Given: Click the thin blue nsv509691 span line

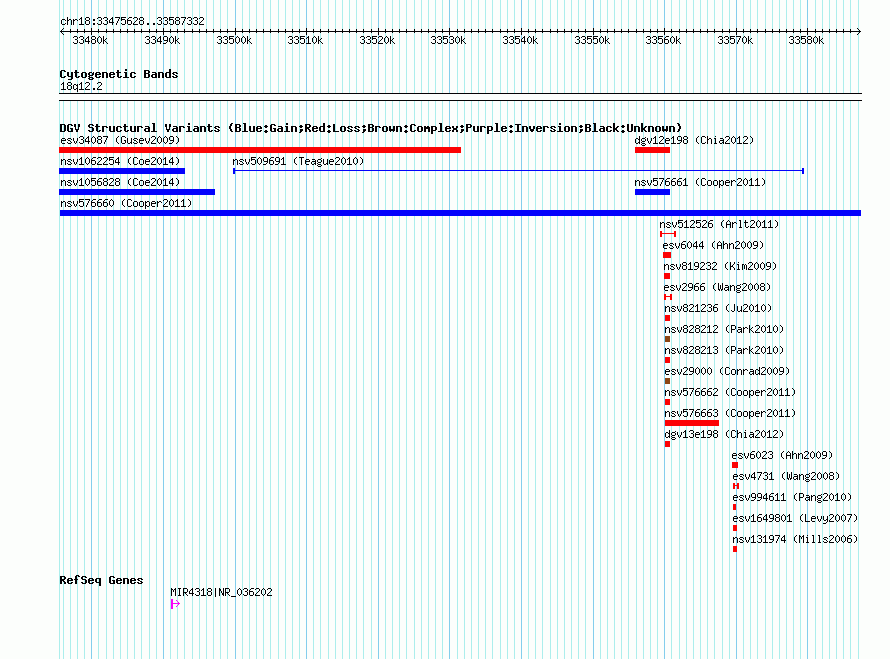Looking at the screenshot, I should 518,171.
